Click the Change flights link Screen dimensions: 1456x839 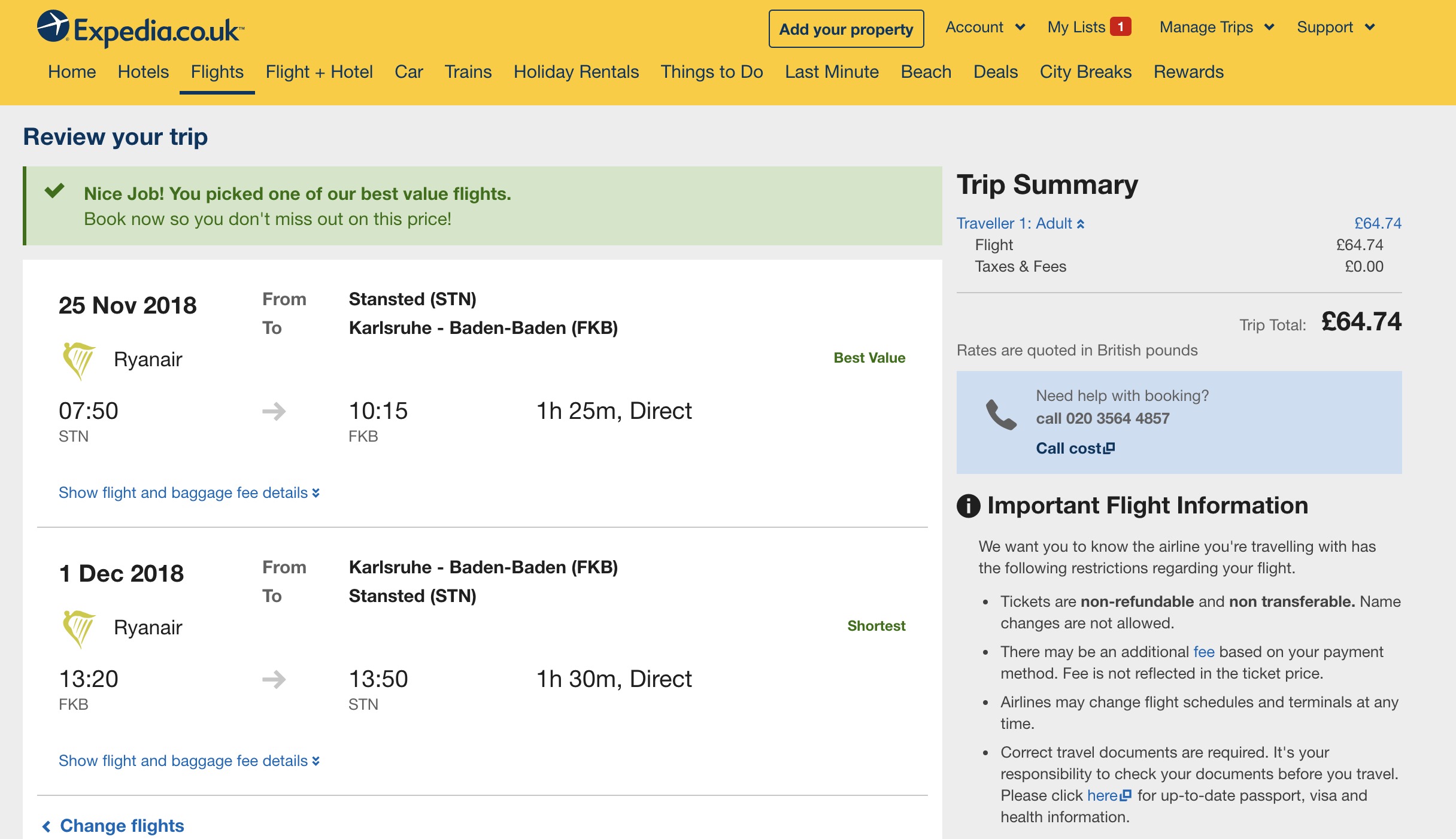tap(116, 825)
